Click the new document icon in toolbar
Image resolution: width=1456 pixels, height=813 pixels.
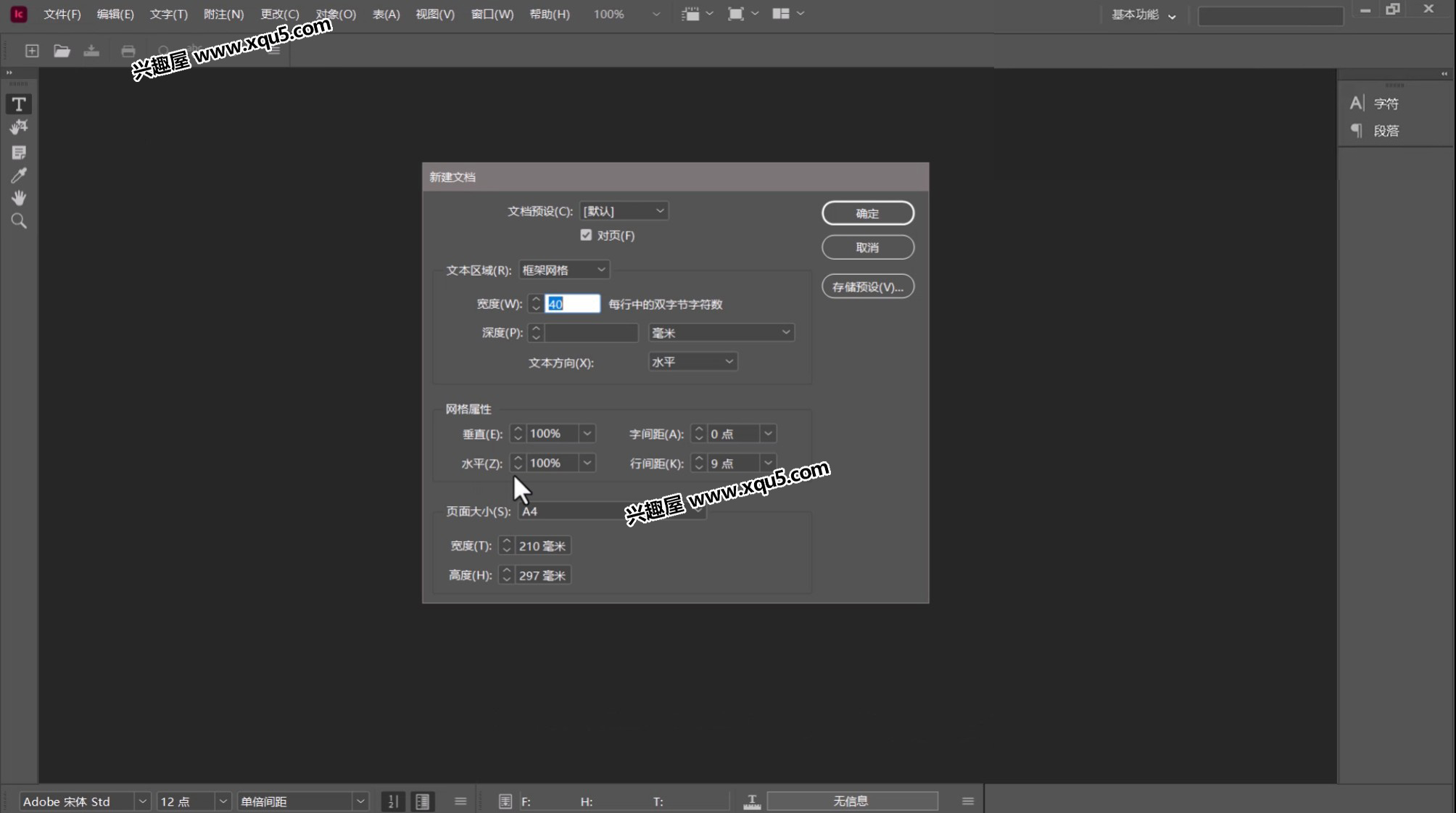tap(32, 51)
